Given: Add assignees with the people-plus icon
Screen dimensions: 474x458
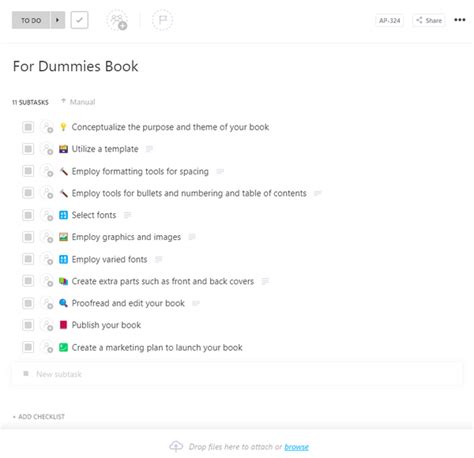Looking at the screenshot, I should tap(117, 20).
